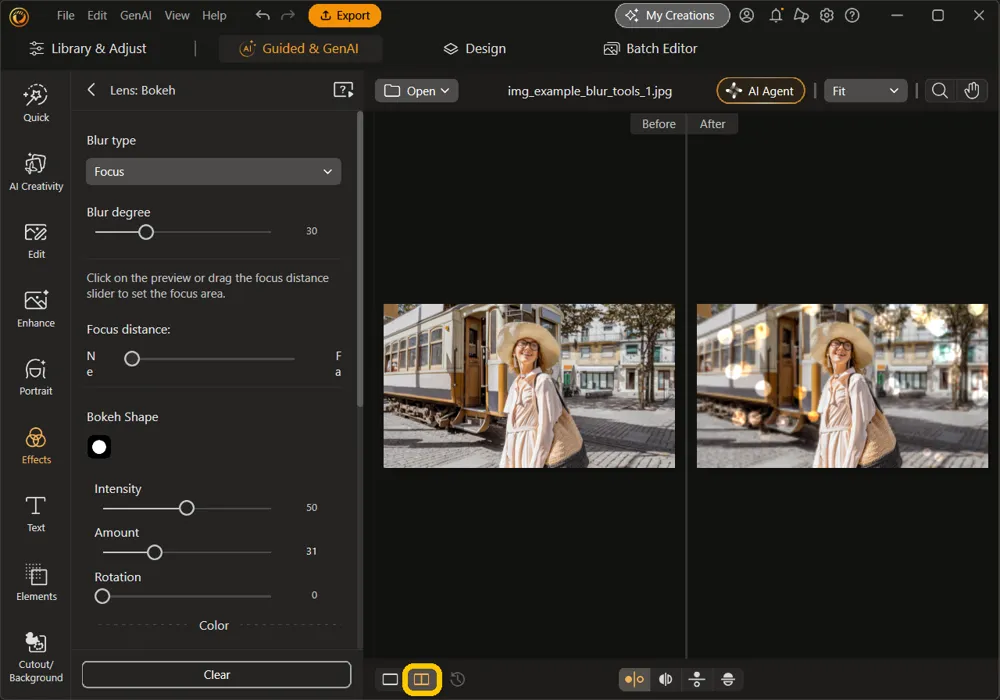The height and width of the screenshot is (700, 1000).
Task: Click the Export button
Action: point(344,15)
